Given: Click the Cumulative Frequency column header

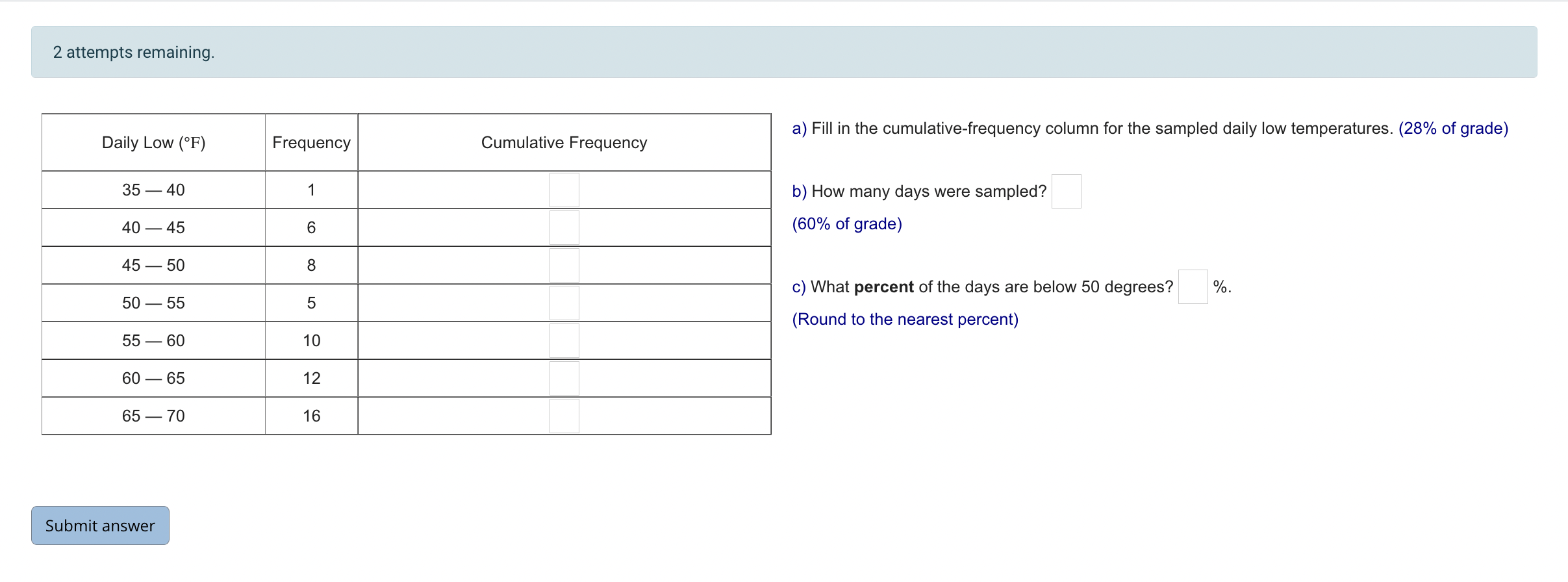Looking at the screenshot, I should pos(564,142).
